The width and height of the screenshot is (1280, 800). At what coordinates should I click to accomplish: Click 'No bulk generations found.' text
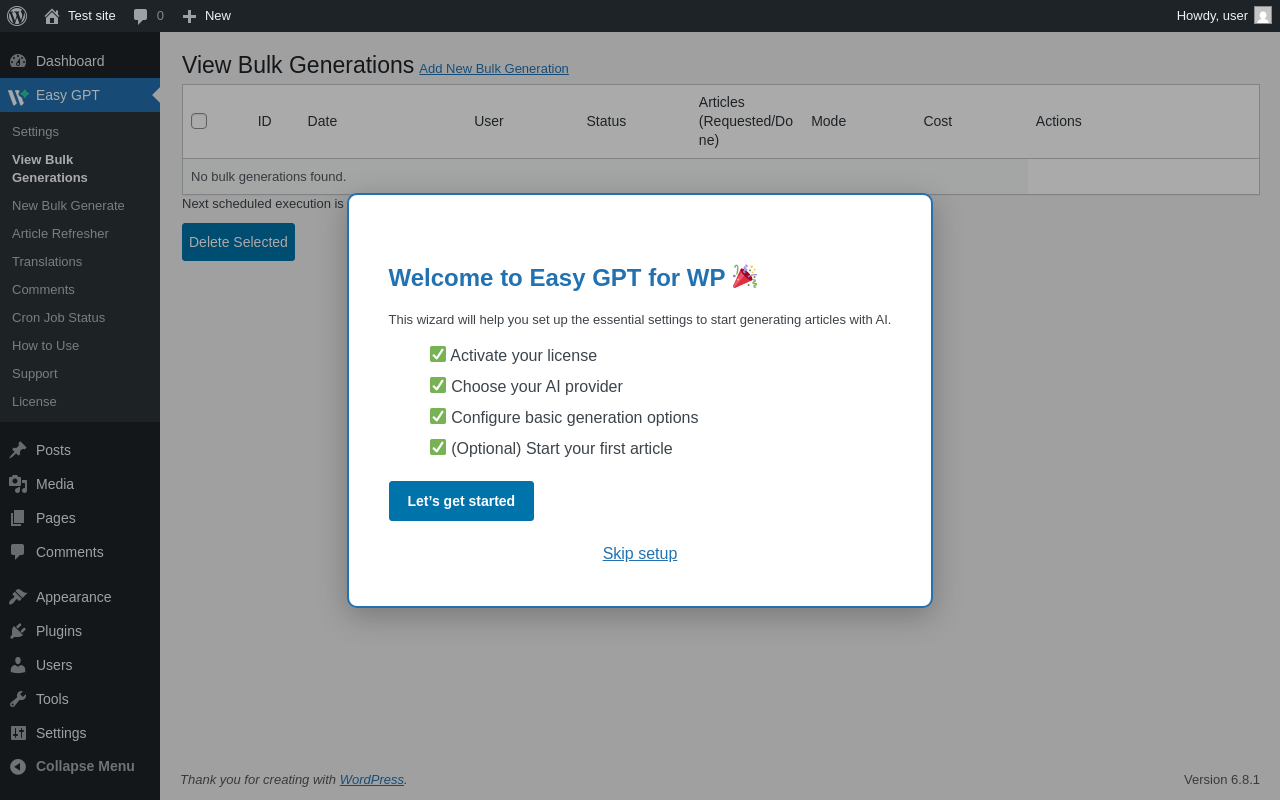pos(268,177)
